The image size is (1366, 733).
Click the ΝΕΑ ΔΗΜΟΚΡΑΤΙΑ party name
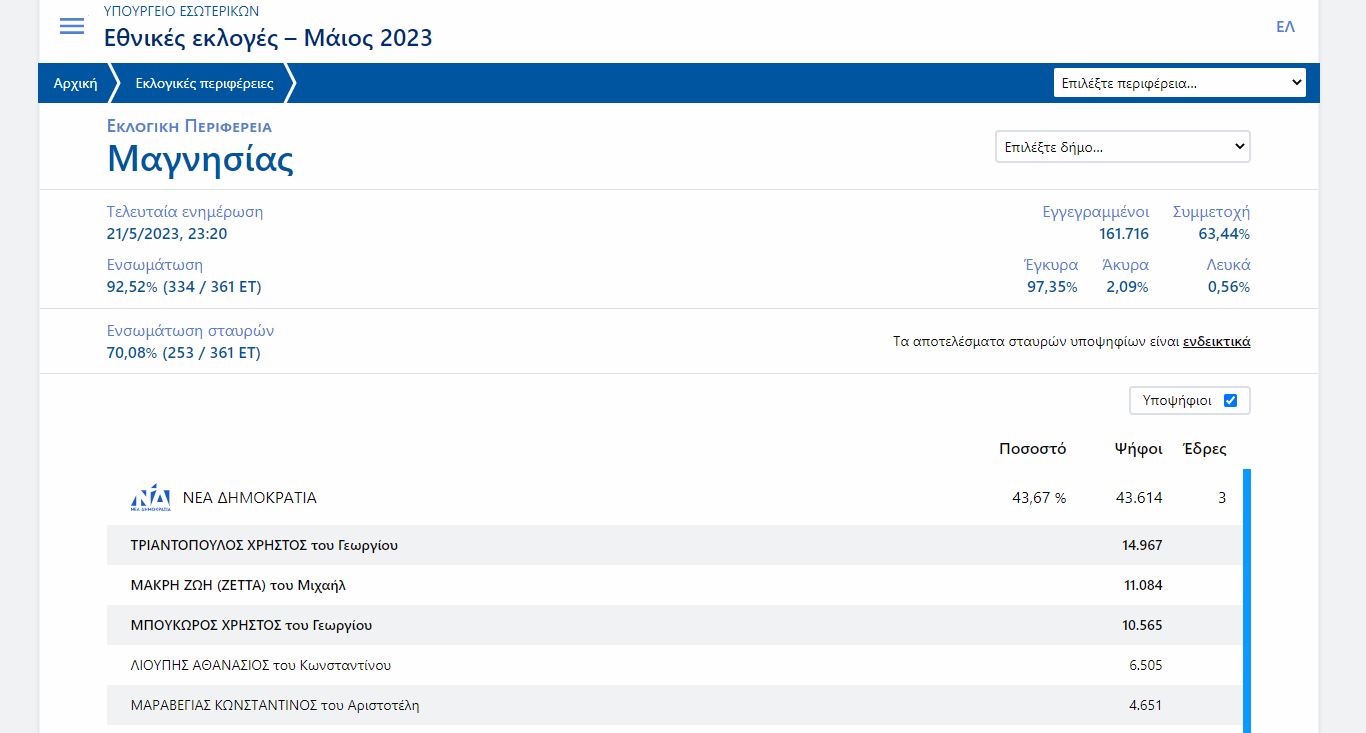click(x=249, y=498)
